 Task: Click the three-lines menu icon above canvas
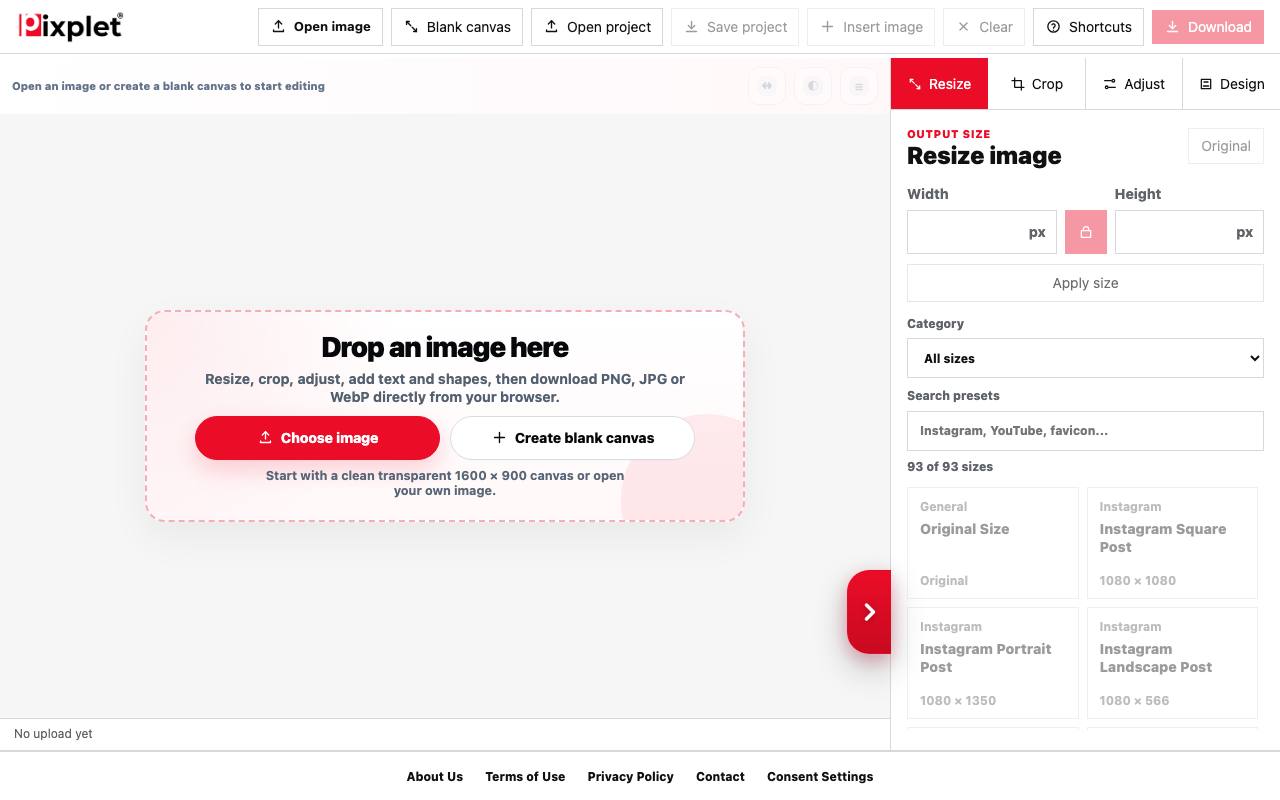(x=859, y=86)
